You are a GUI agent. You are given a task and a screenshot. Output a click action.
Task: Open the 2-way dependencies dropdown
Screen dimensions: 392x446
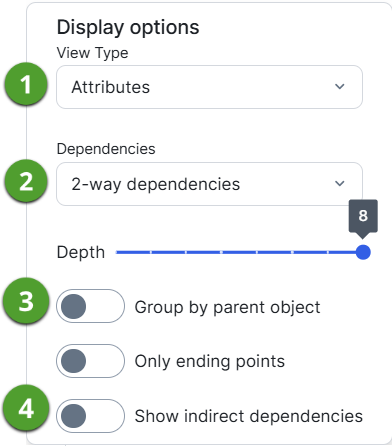[209, 184]
